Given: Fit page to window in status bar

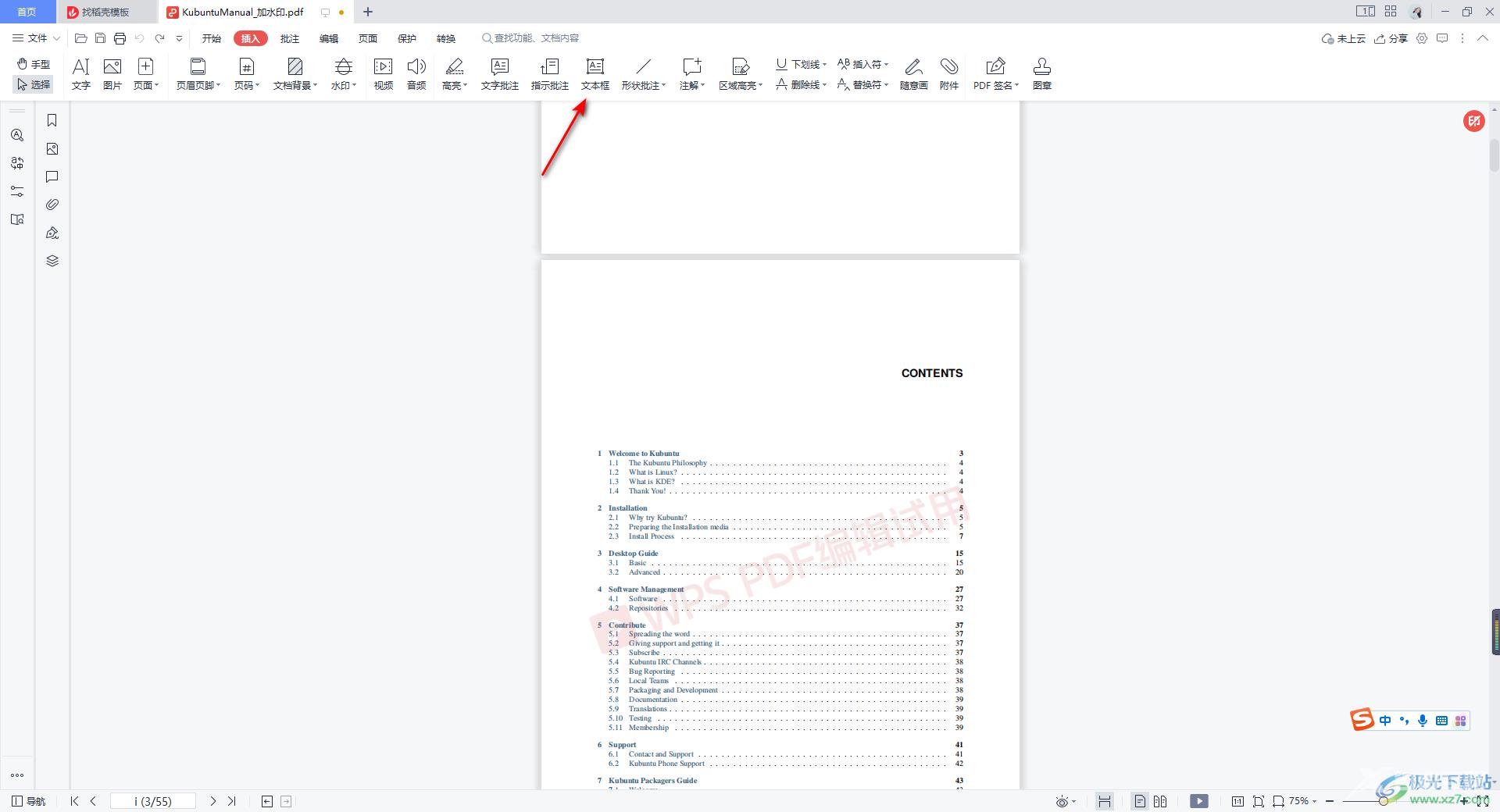Looking at the screenshot, I should pyautogui.click(x=1258, y=801).
